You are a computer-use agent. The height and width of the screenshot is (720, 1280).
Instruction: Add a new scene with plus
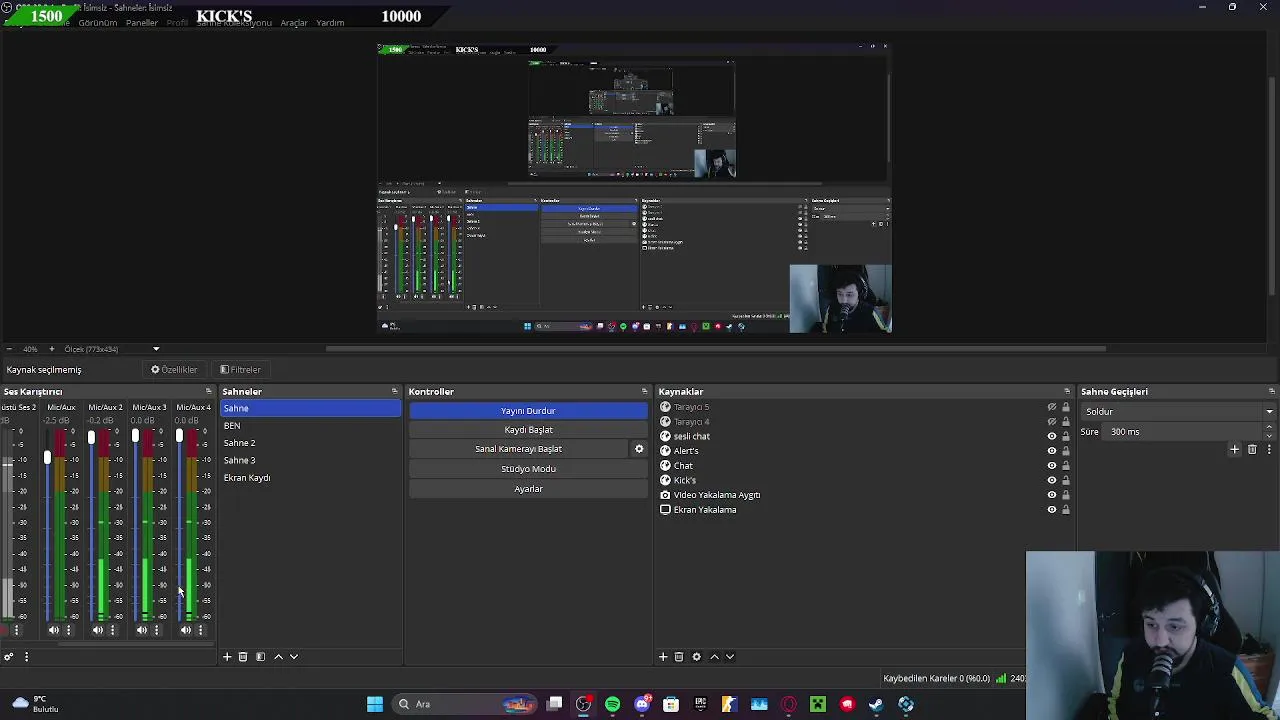[x=227, y=657]
